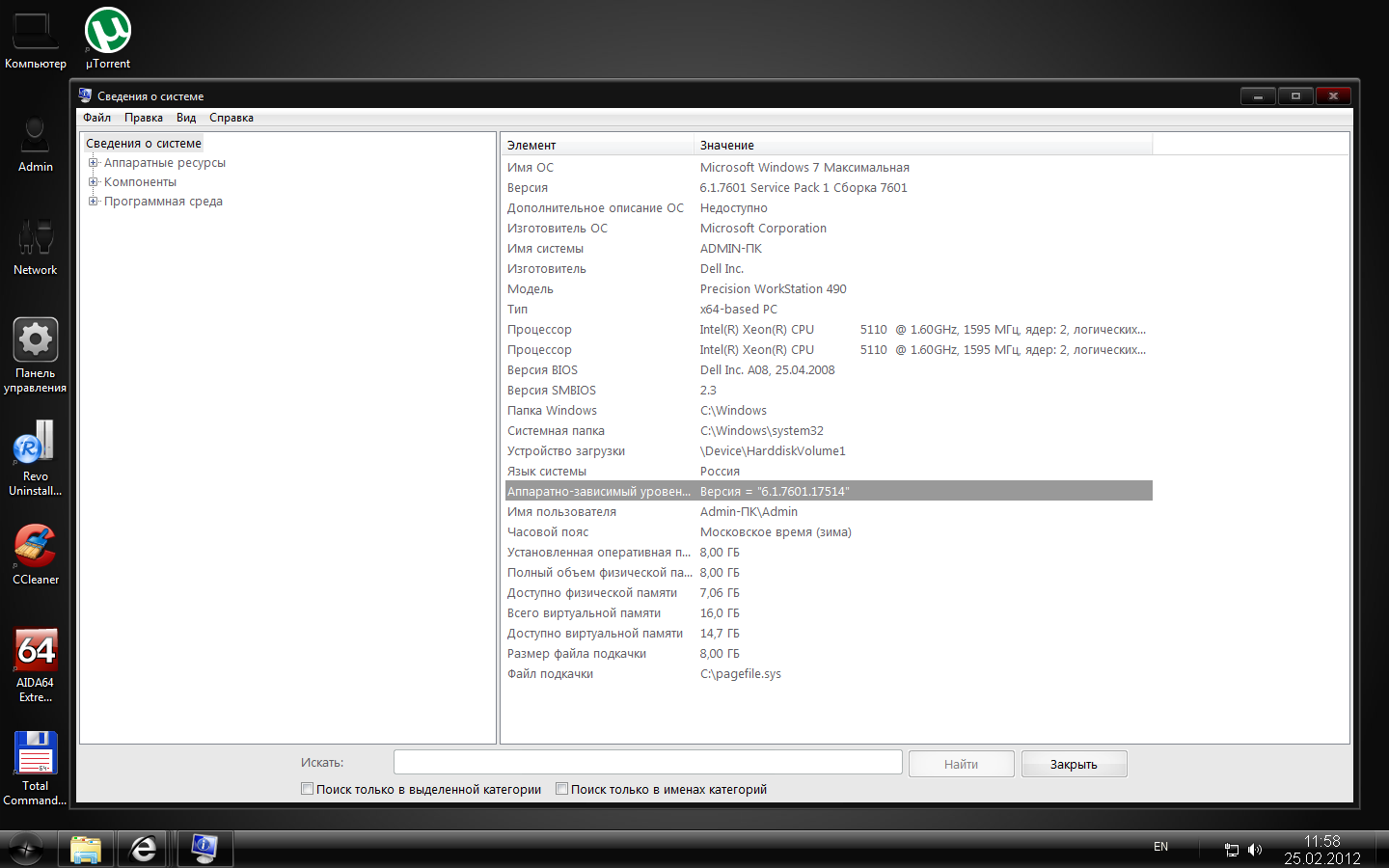The height and width of the screenshot is (868, 1389).
Task: Select the Компоненты tree label
Action: [140, 181]
